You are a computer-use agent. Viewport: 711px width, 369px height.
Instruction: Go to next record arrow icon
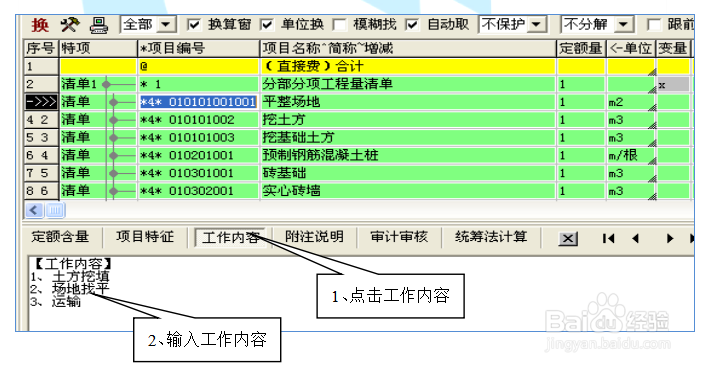click(x=670, y=238)
